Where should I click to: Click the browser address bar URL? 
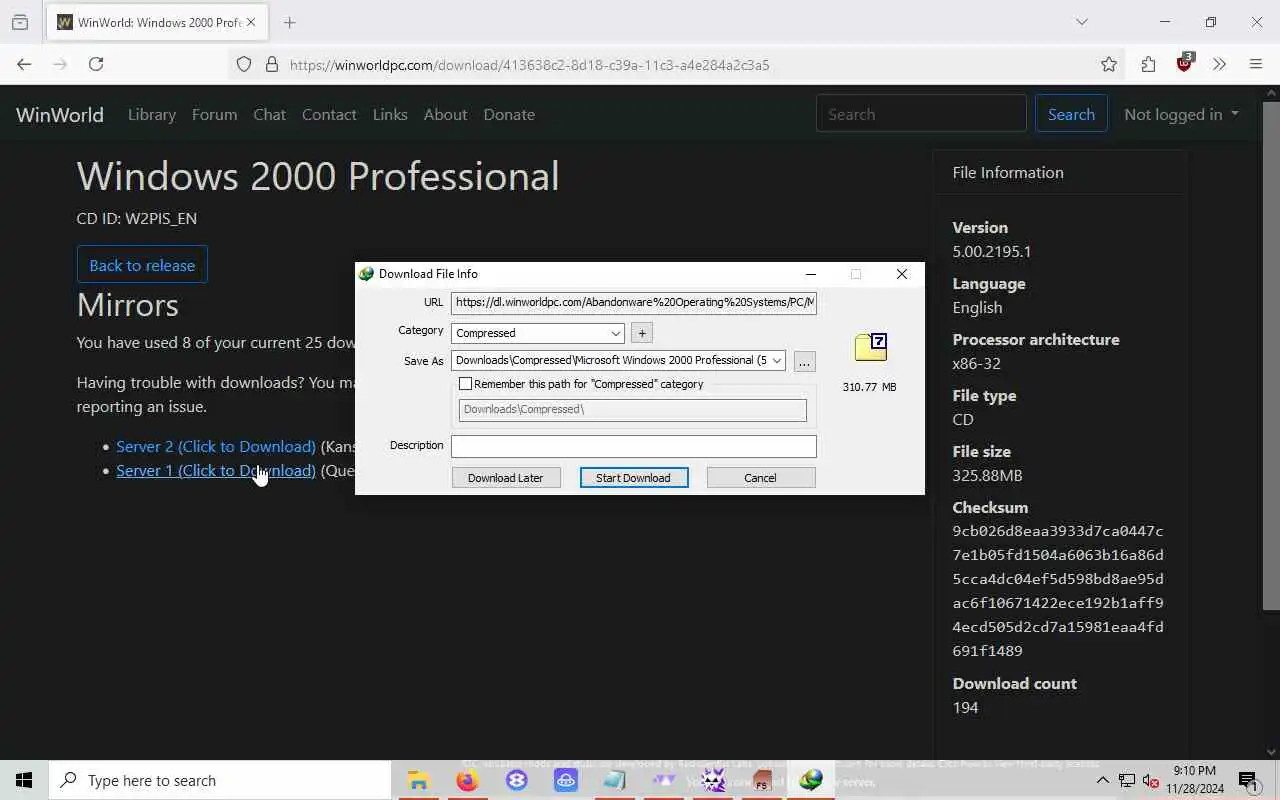pos(530,65)
